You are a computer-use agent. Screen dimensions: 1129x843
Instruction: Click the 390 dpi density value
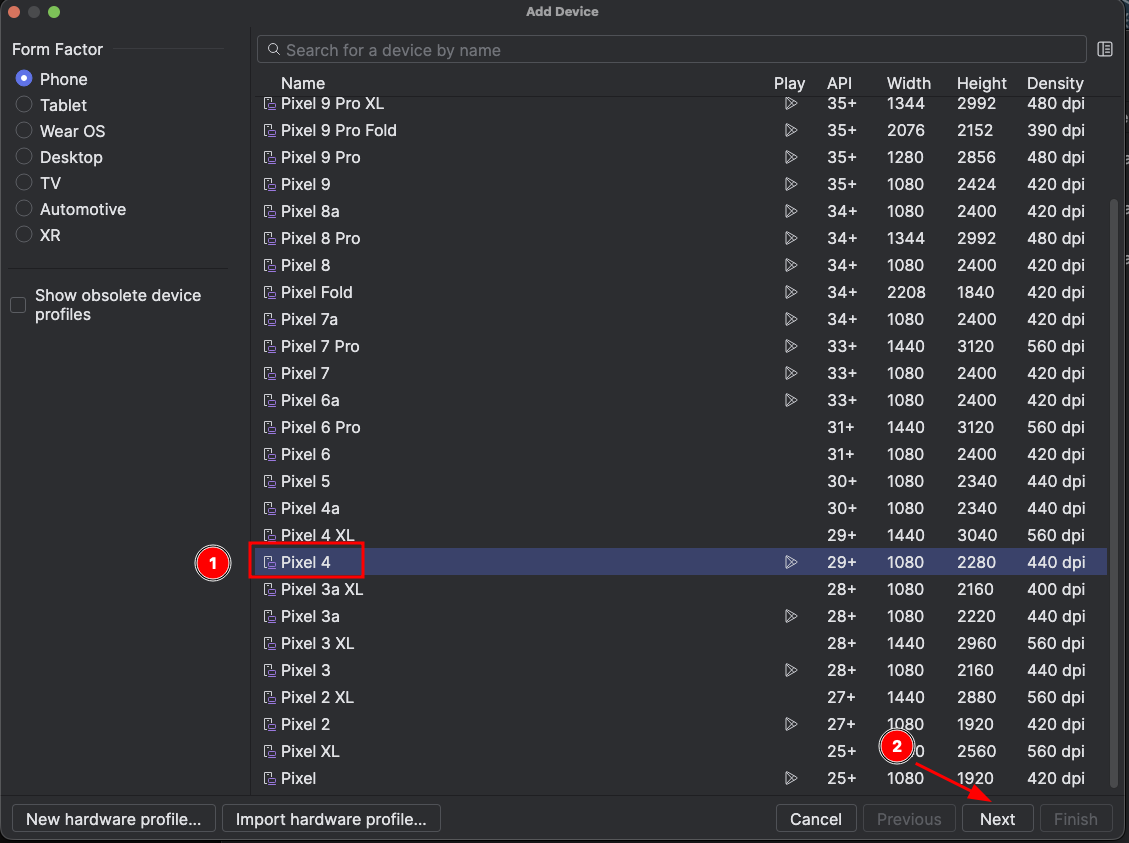tap(1056, 130)
